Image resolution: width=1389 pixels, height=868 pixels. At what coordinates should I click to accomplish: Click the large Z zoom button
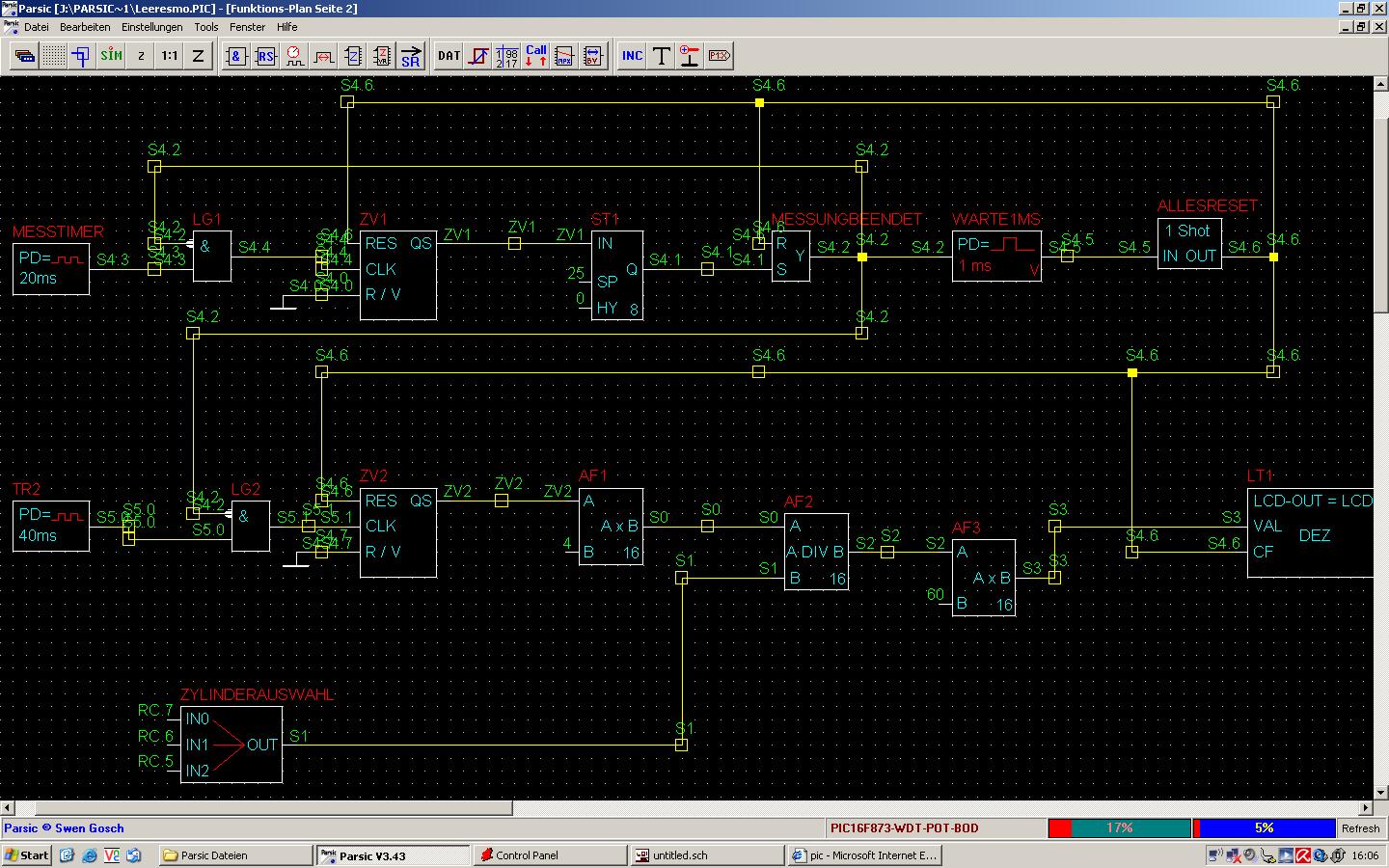198,56
